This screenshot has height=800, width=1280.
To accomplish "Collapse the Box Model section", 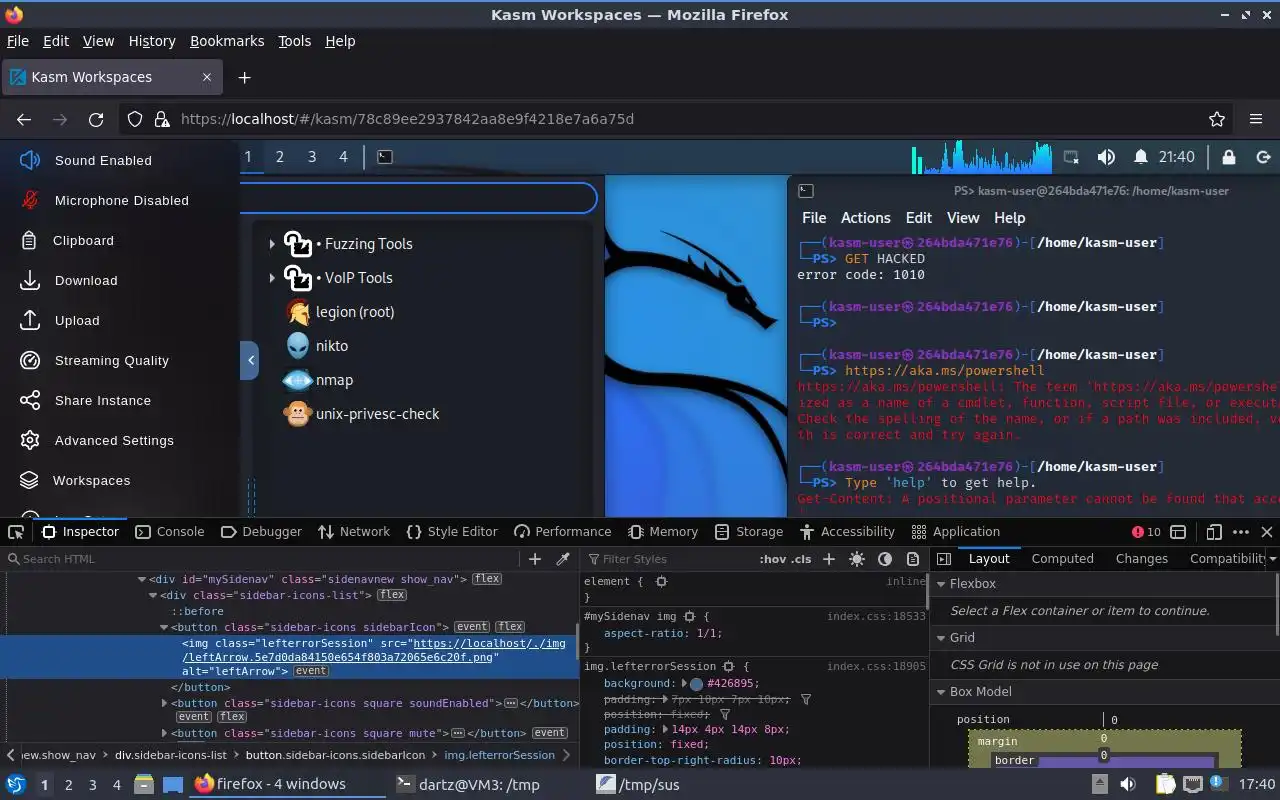I will (x=941, y=692).
